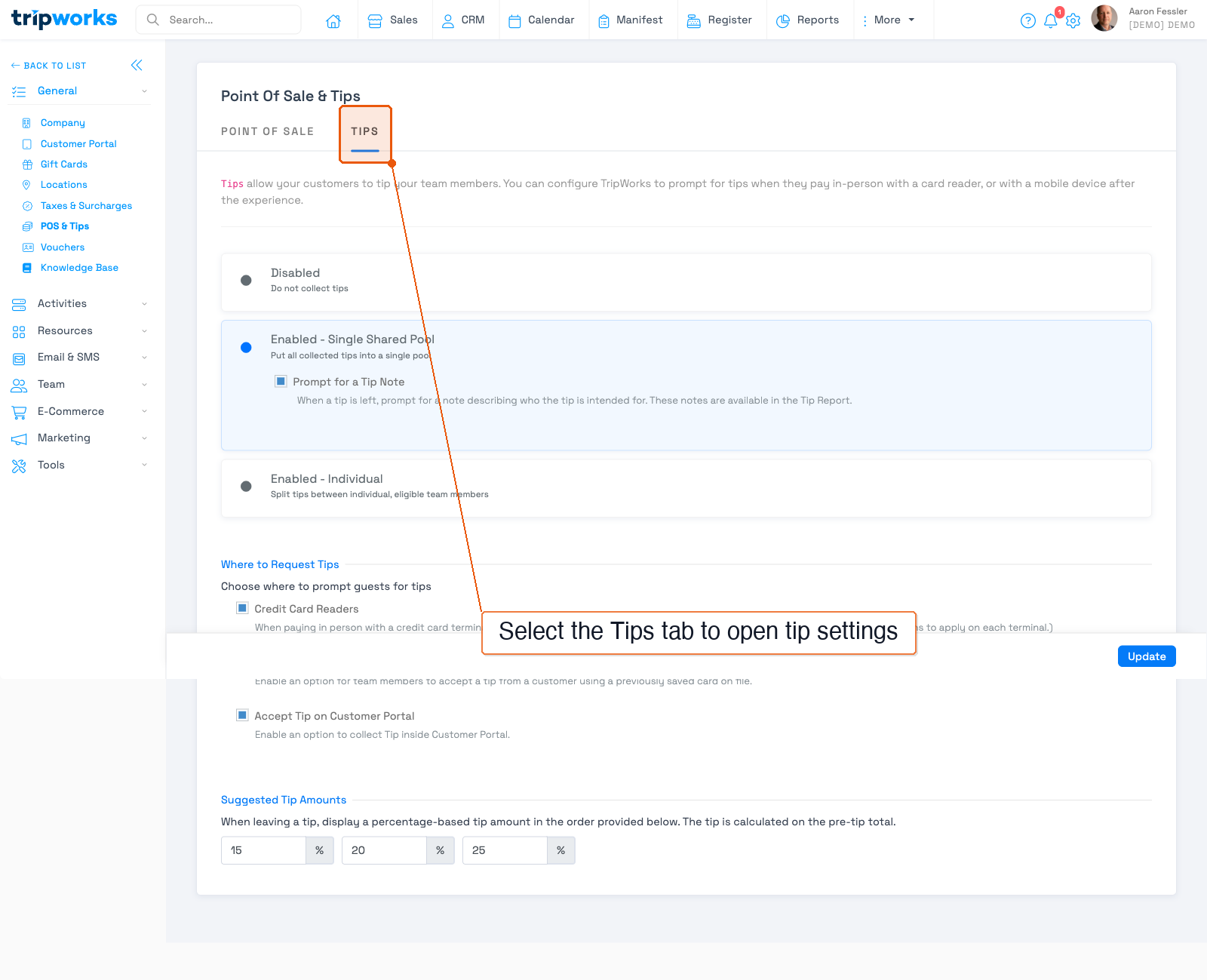Open help via the question mark icon
Screen dimensions: 1207x980
(1028, 20)
